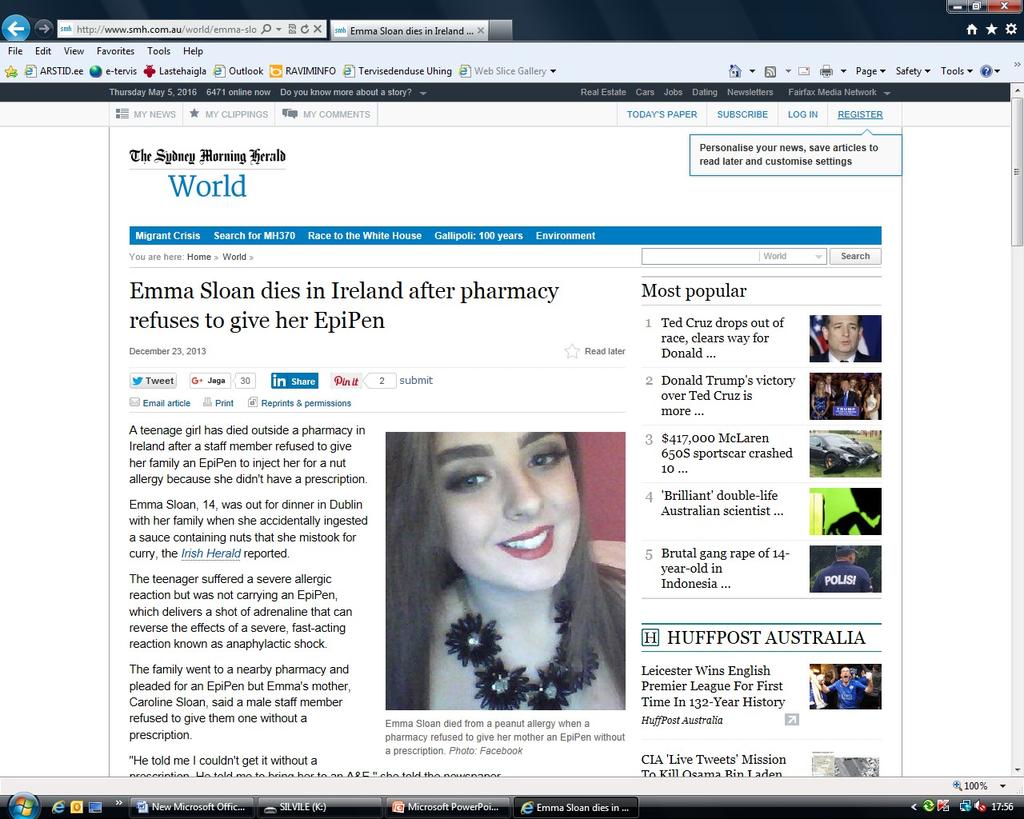This screenshot has height=819, width=1024.
Task: Click the Google+ Jaga share button
Action: pyautogui.click(x=209, y=381)
